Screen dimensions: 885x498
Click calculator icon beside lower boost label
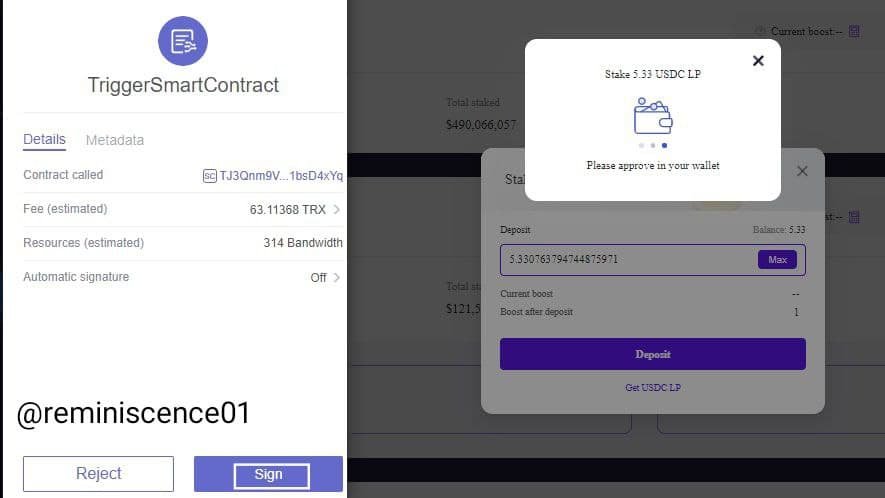pos(854,217)
